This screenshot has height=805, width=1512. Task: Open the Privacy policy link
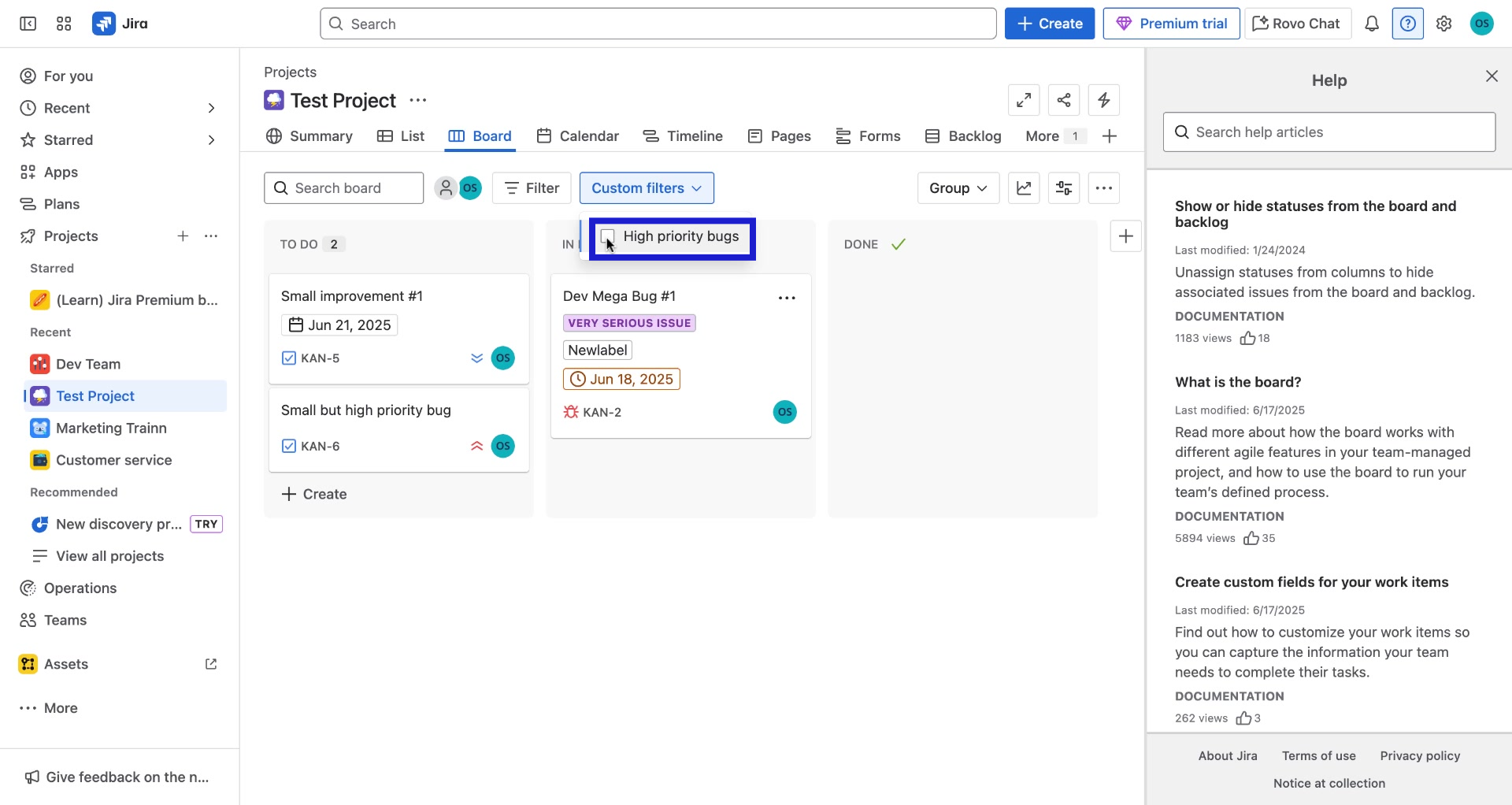[1419, 755]
